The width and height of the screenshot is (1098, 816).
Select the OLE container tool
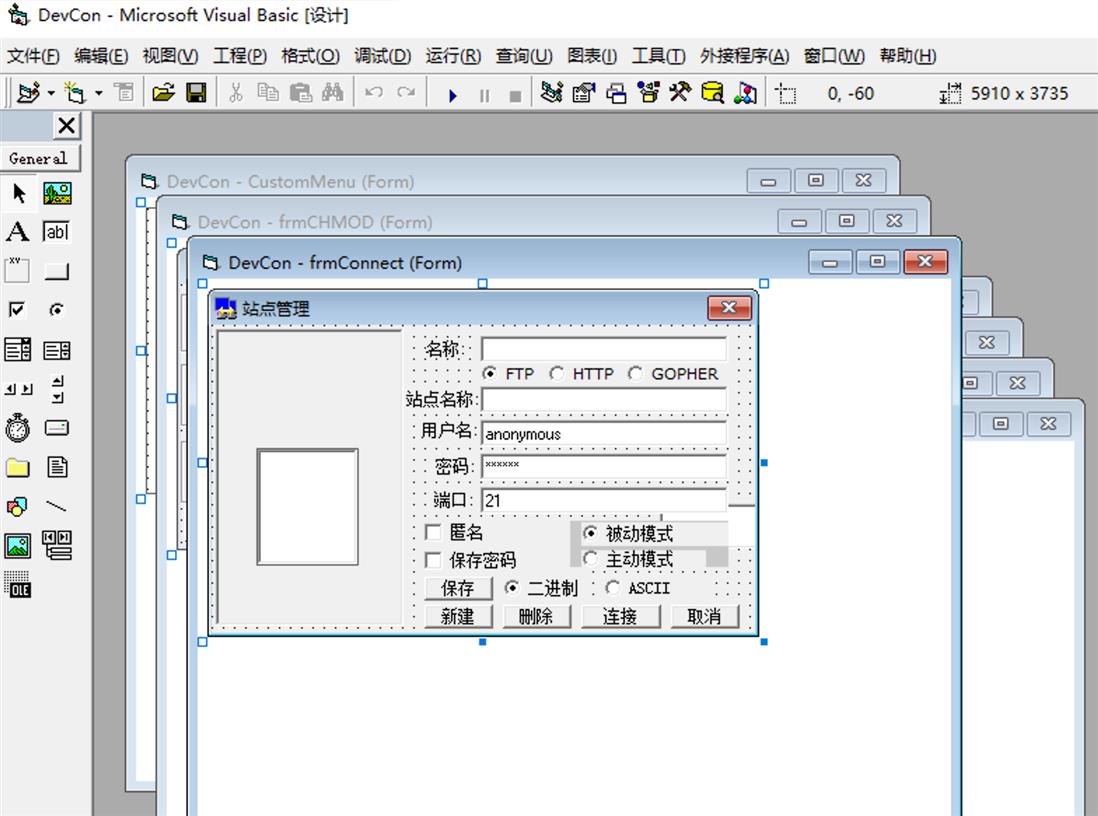click(x=18, y=584)
